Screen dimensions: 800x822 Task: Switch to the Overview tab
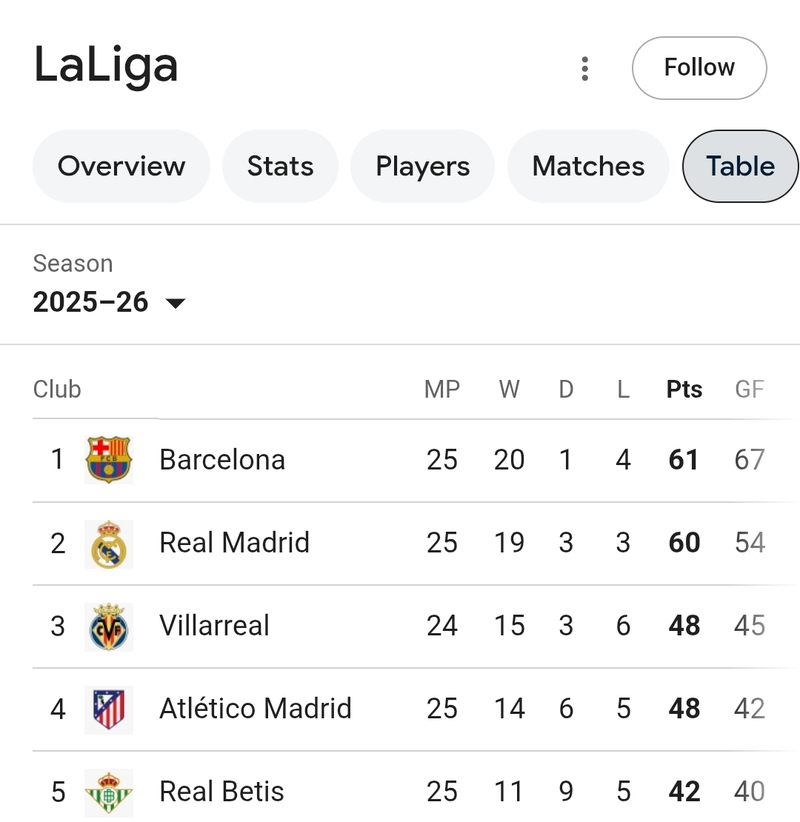coord(121,166)
